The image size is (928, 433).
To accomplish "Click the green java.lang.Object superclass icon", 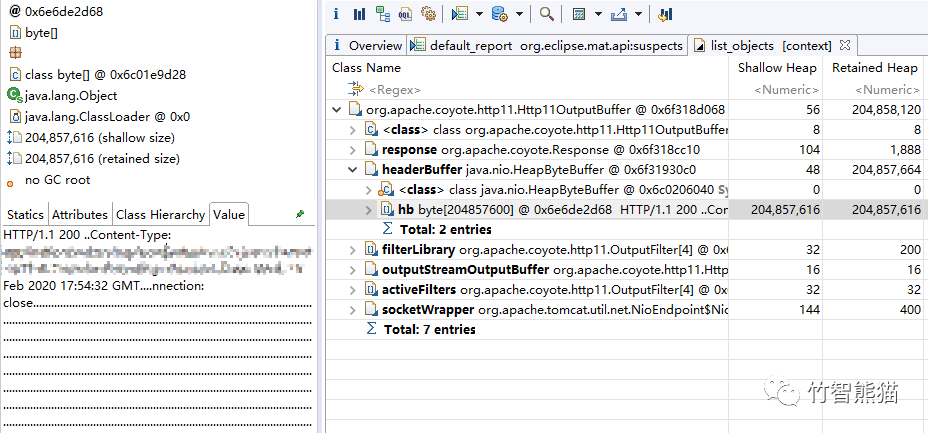I will 15,95.
